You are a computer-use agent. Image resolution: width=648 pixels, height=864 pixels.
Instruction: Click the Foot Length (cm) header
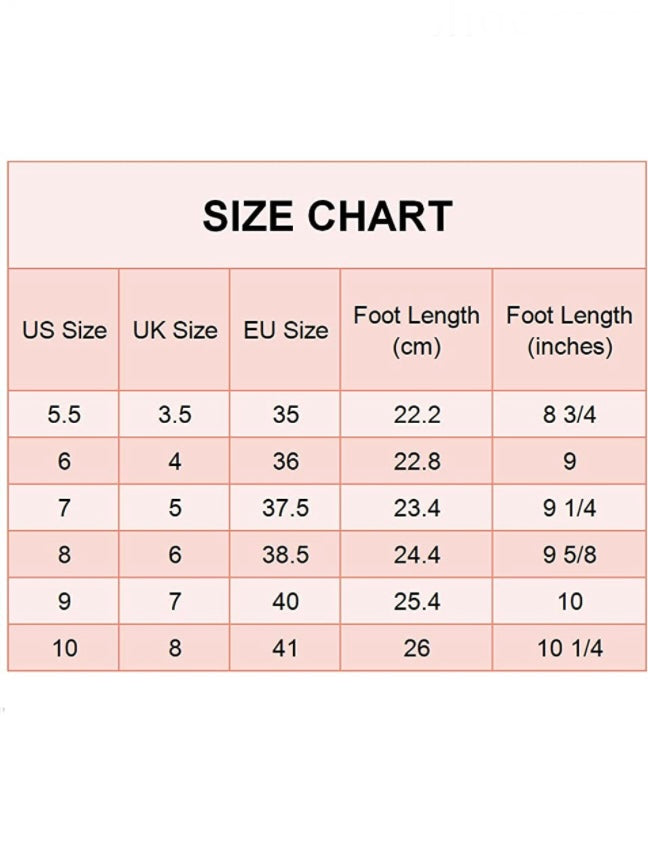pyautogui.click(x=417, y=330)
